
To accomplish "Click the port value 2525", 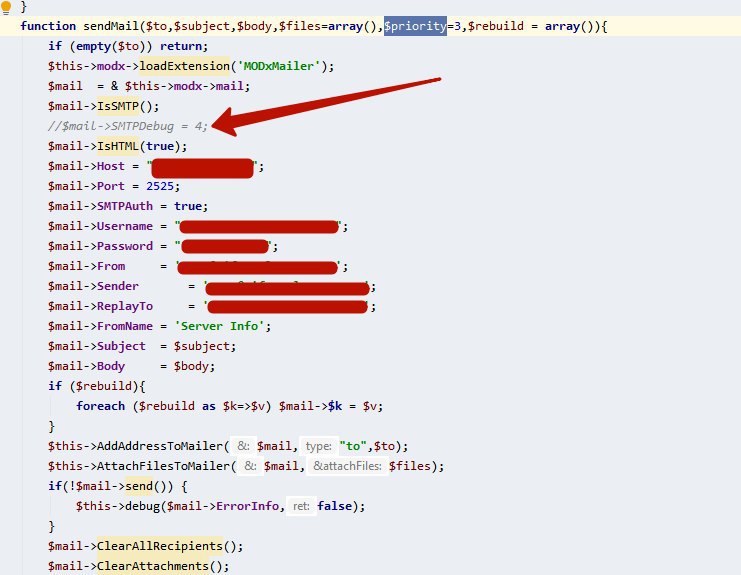I will click(160, 186).
